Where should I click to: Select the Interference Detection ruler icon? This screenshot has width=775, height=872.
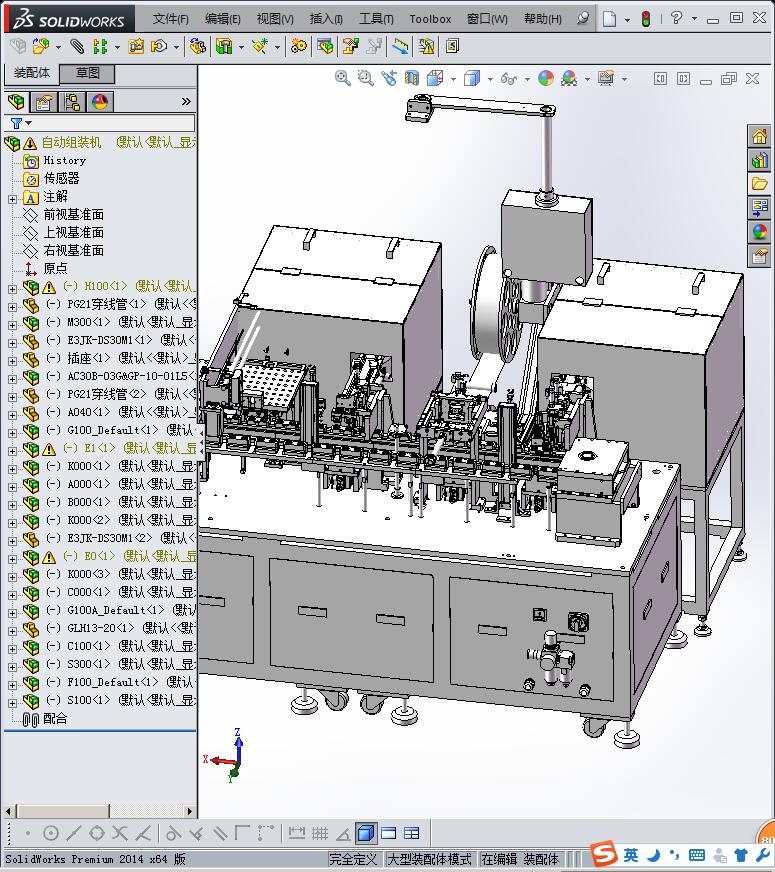tap(400, 46)
